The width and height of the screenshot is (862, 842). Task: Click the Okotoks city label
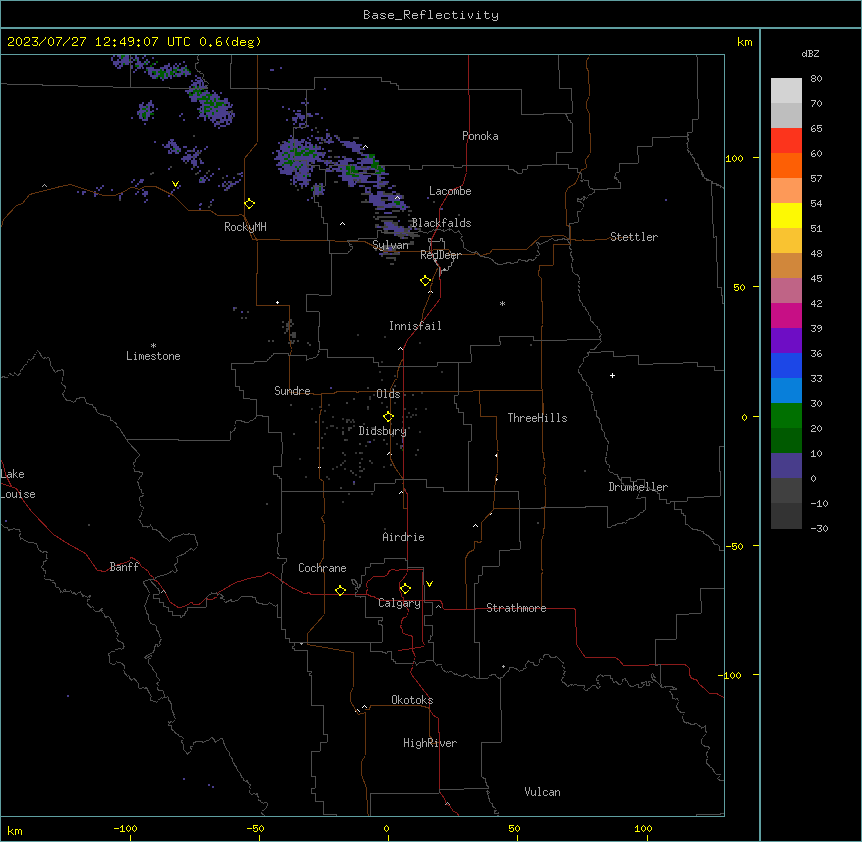(x=412, y=700)
